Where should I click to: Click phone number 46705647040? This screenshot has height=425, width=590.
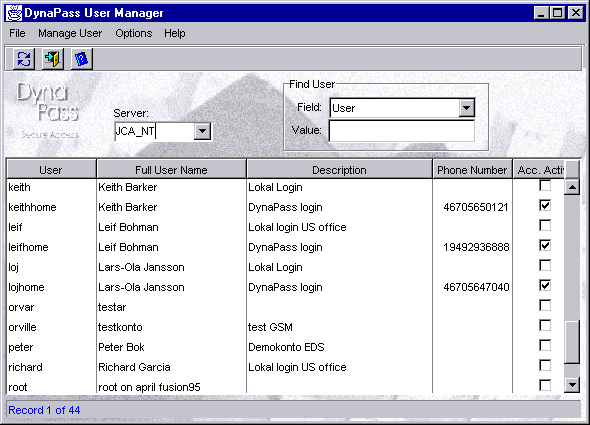tap(476, 287)
